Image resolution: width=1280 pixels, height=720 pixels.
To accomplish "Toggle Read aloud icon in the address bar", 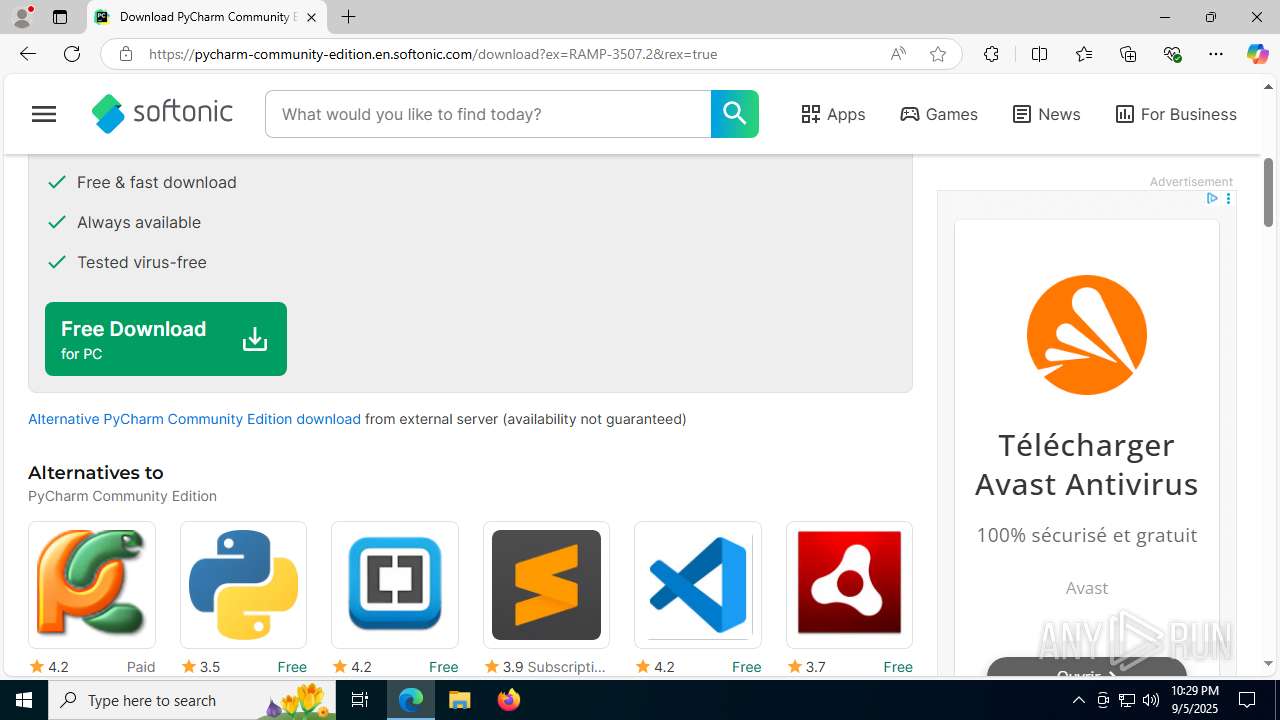I will coord(898,54).
